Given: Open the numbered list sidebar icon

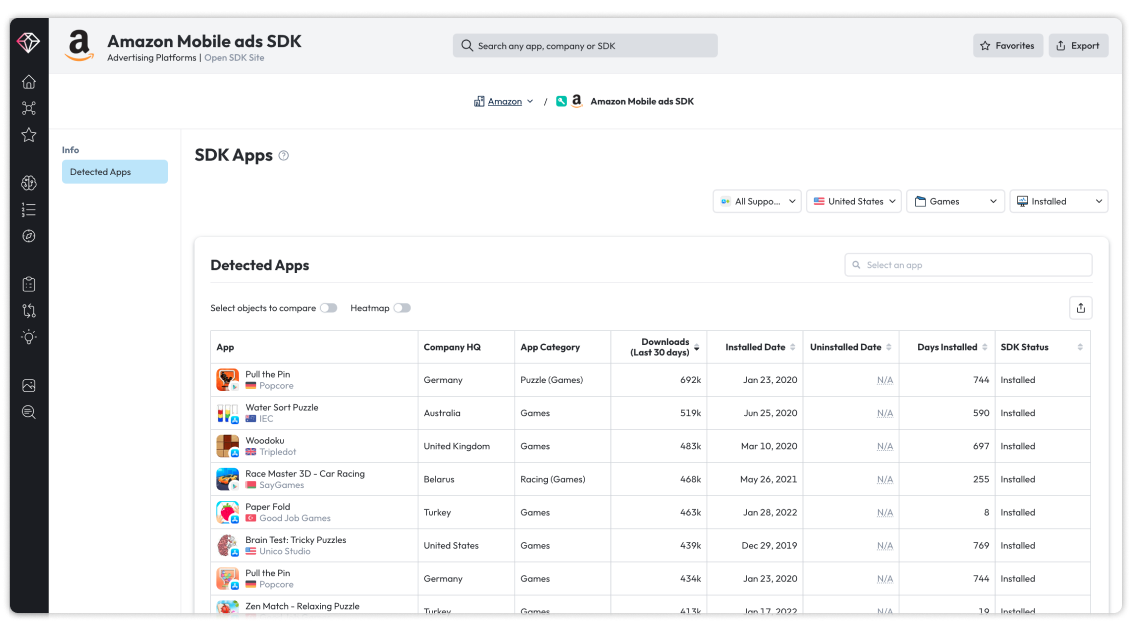Looking at the screenshot, I should coord(29,210).
